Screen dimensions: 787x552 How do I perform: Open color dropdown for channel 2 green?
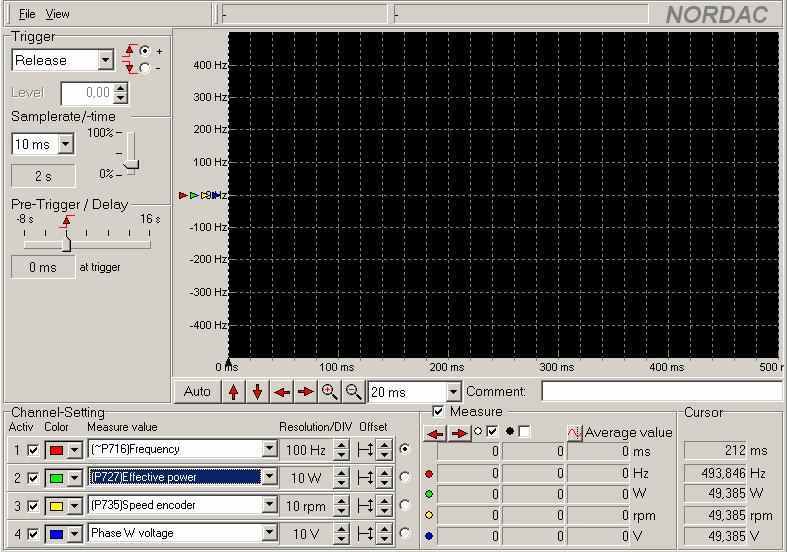74,478
